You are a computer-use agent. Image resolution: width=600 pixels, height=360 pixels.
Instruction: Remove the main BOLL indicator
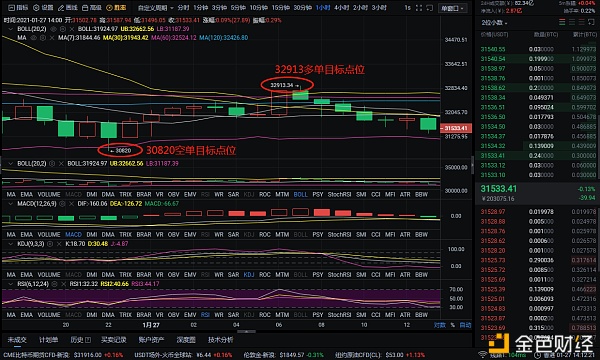click(x=72, y=29)
